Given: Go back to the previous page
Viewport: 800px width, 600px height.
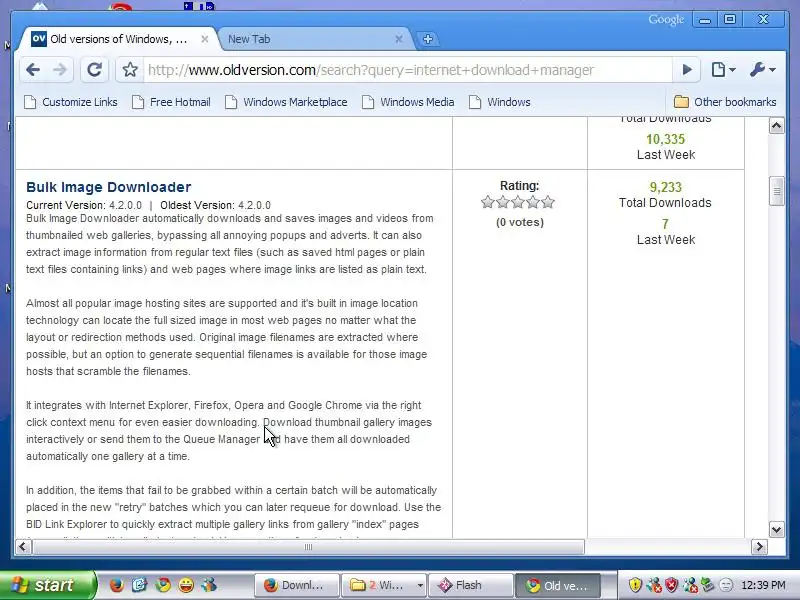Looking at the screenshot, I should point(33,69).
